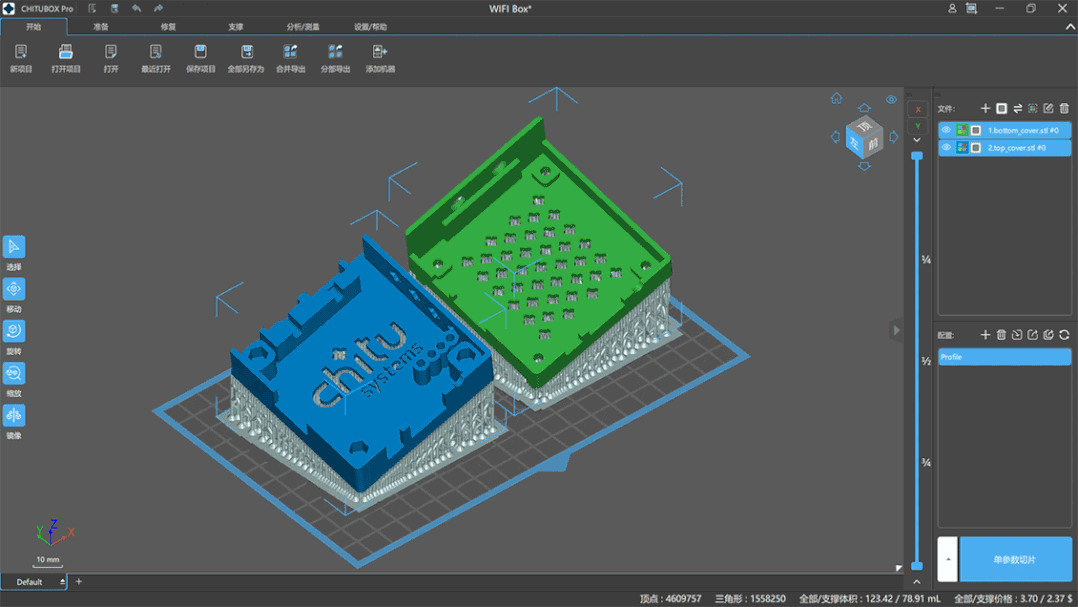Toggle the Y axis clipping button
This screenshot has height=607, width=1078.
[x=917, y=126]
